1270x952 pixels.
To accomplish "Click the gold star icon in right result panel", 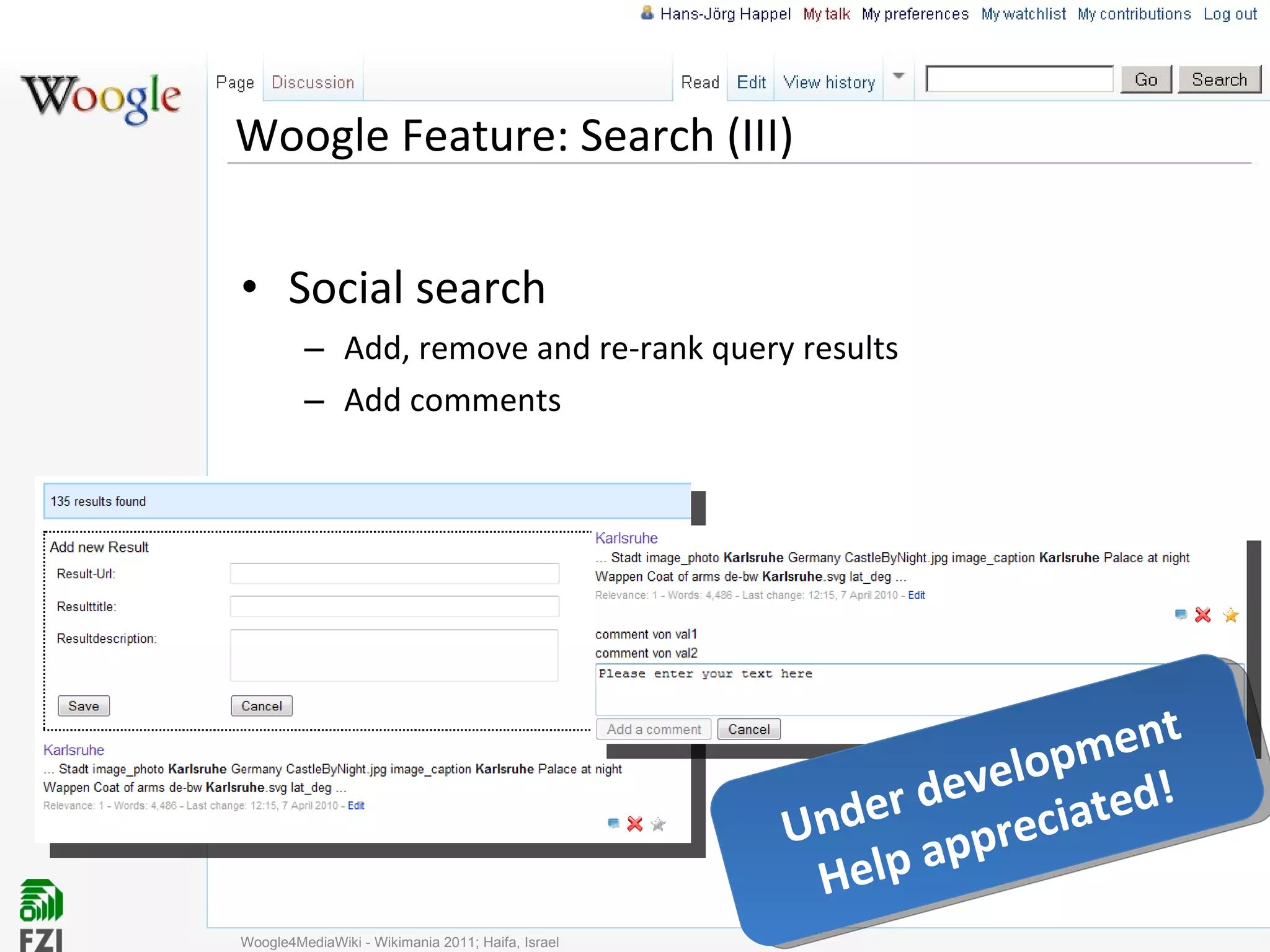I will click(x=1231, y=615).
